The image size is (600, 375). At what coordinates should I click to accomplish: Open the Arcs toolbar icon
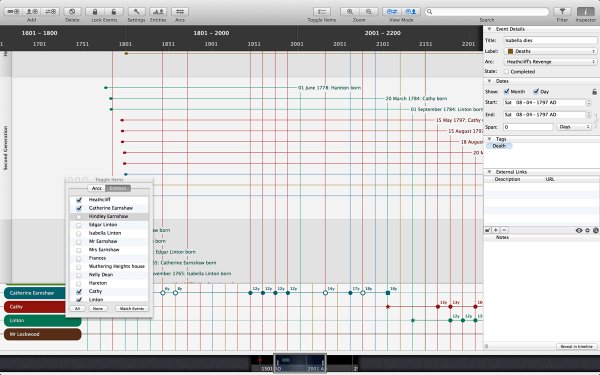coord(180,12)
